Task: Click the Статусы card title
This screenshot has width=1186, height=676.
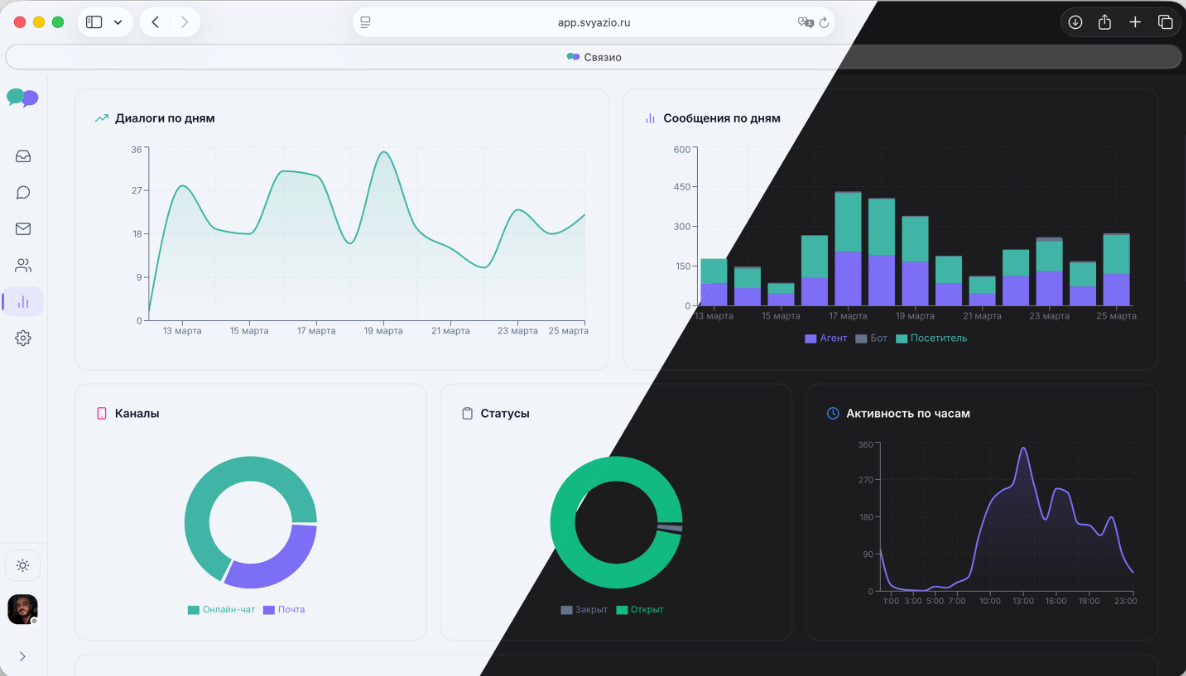Action: (505, 414)
